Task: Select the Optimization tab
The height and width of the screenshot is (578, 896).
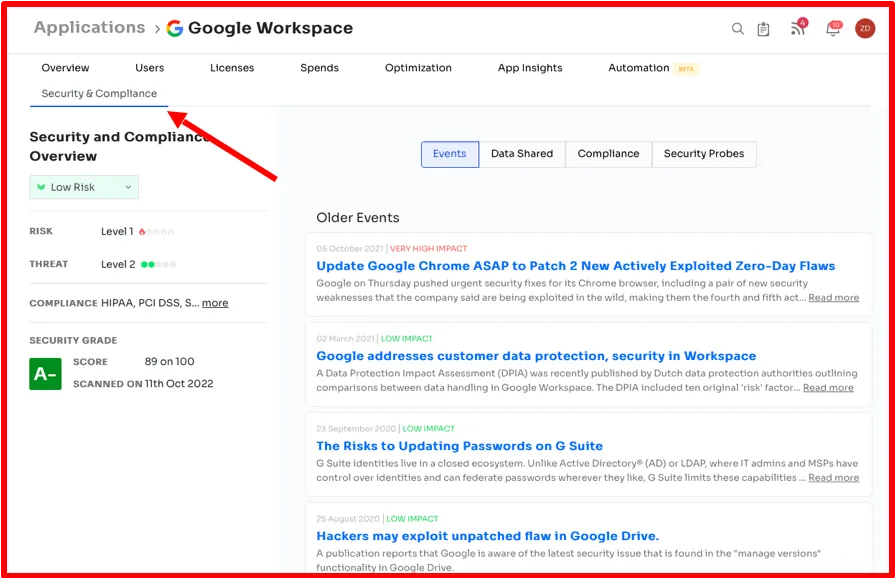Action: 418,68
